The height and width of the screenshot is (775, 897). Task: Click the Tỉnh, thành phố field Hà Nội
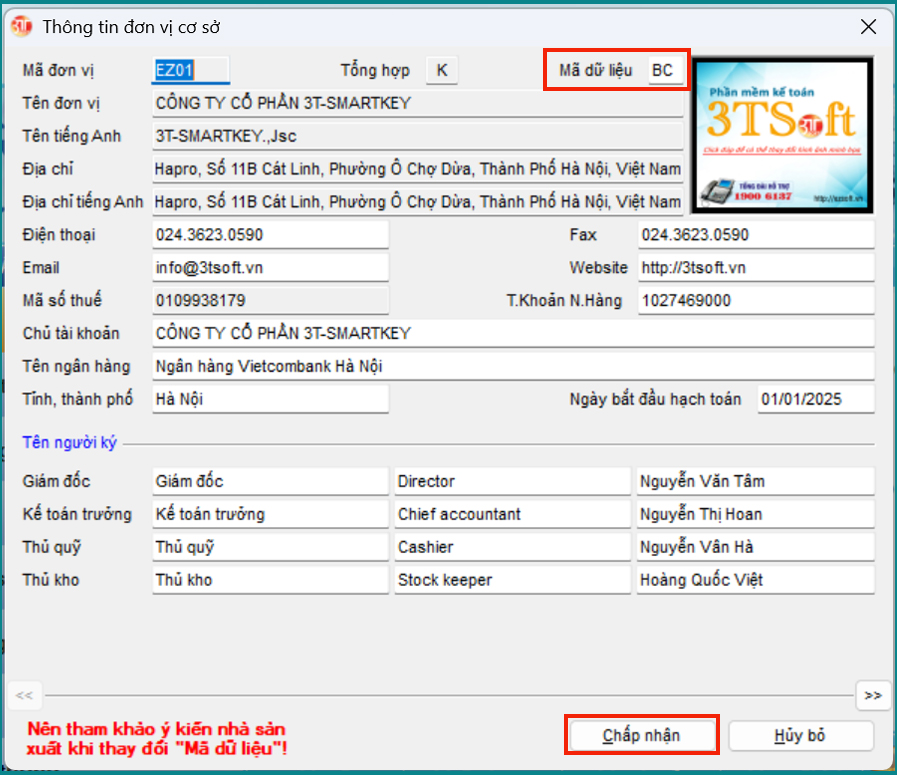[x=270, y=399]
